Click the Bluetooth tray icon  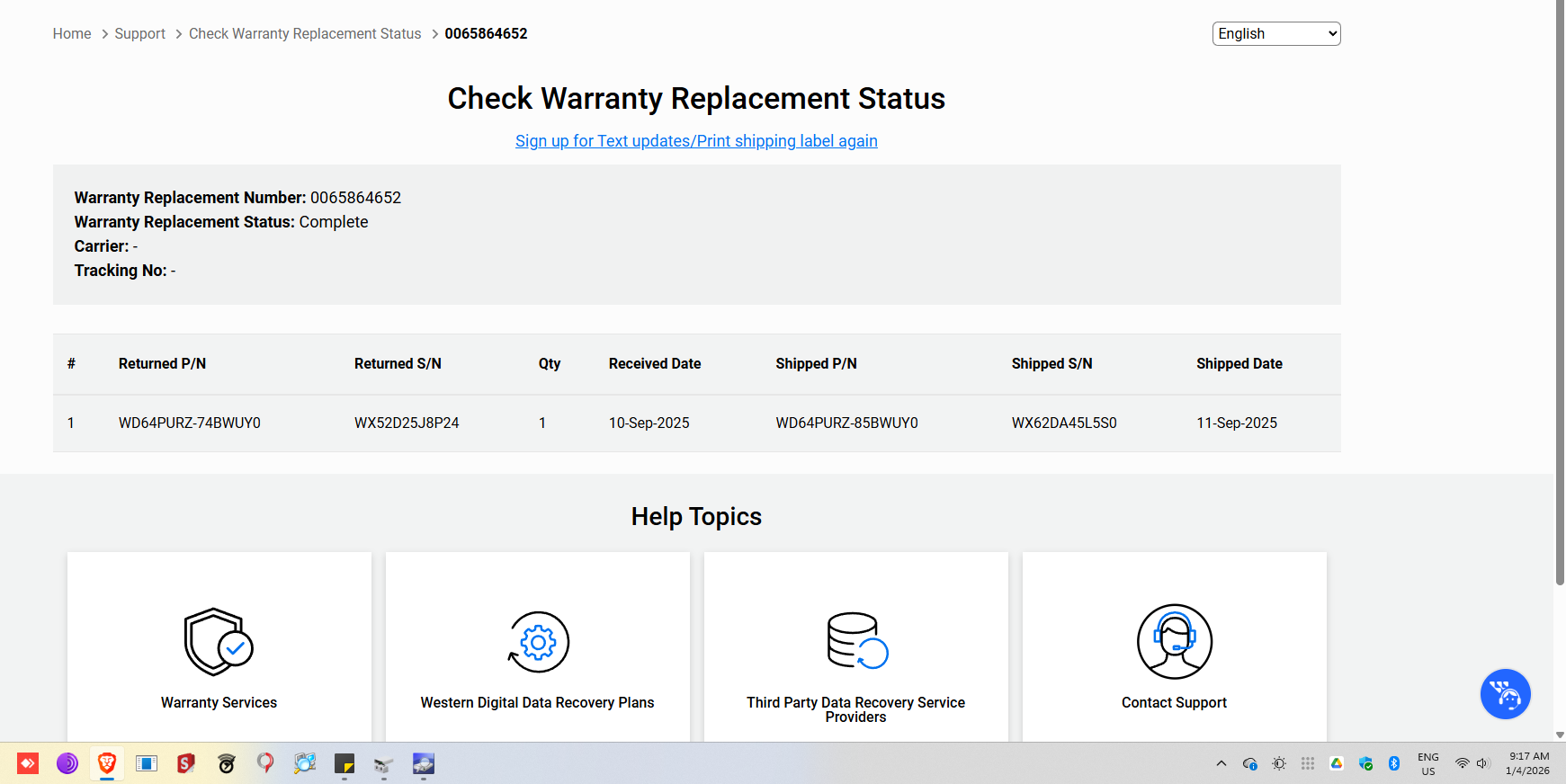coord(1394,763)
